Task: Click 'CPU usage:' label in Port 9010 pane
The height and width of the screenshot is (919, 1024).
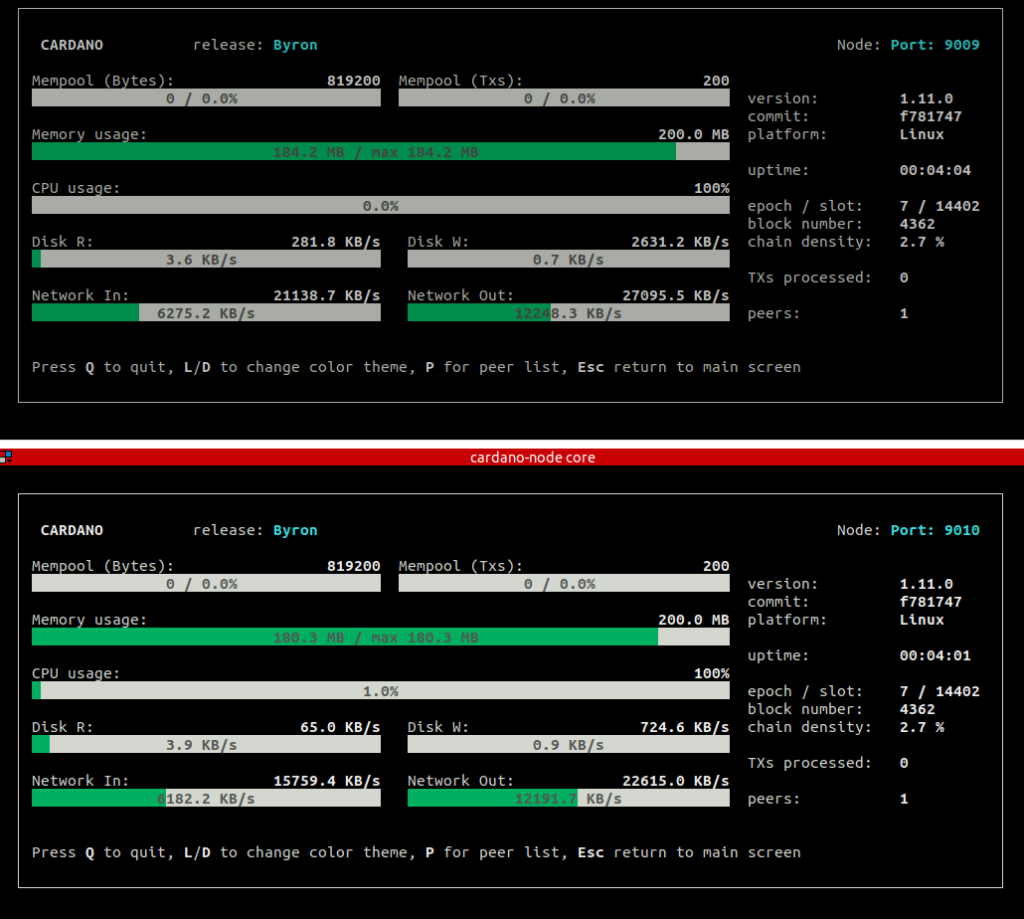Action: click(76, 673)
